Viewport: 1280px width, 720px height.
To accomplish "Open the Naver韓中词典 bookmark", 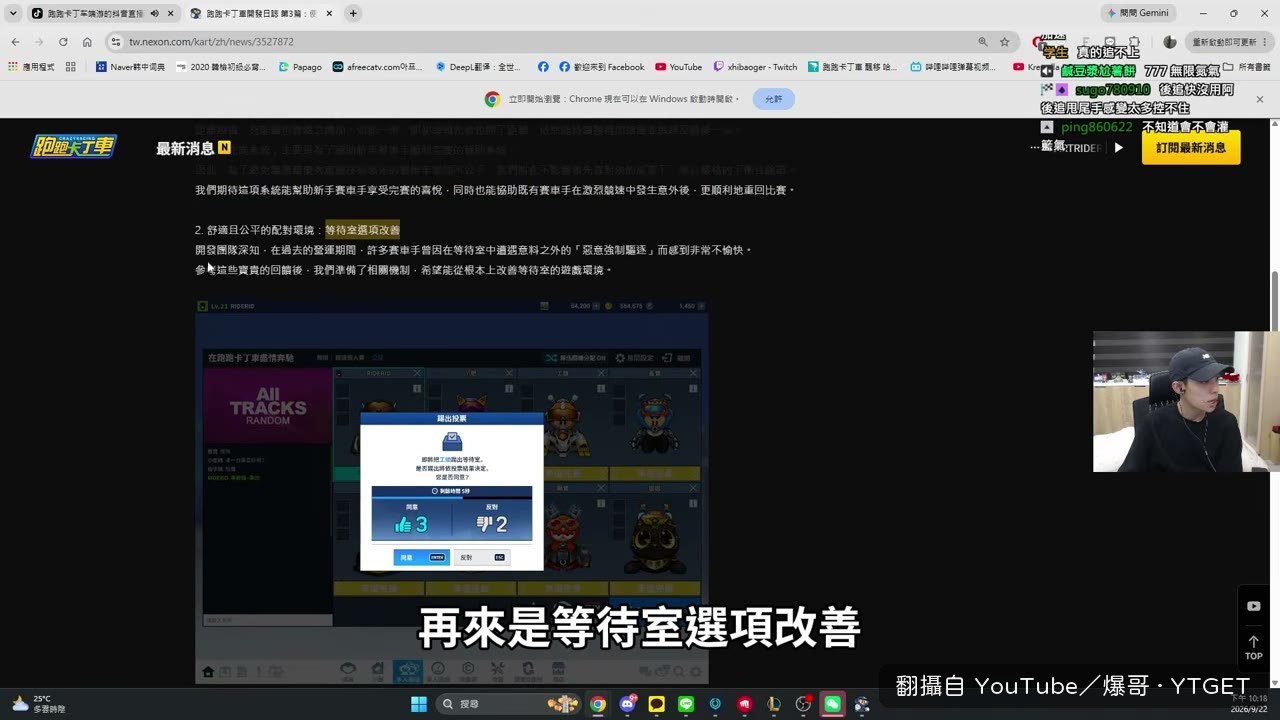I will [130, 67].
